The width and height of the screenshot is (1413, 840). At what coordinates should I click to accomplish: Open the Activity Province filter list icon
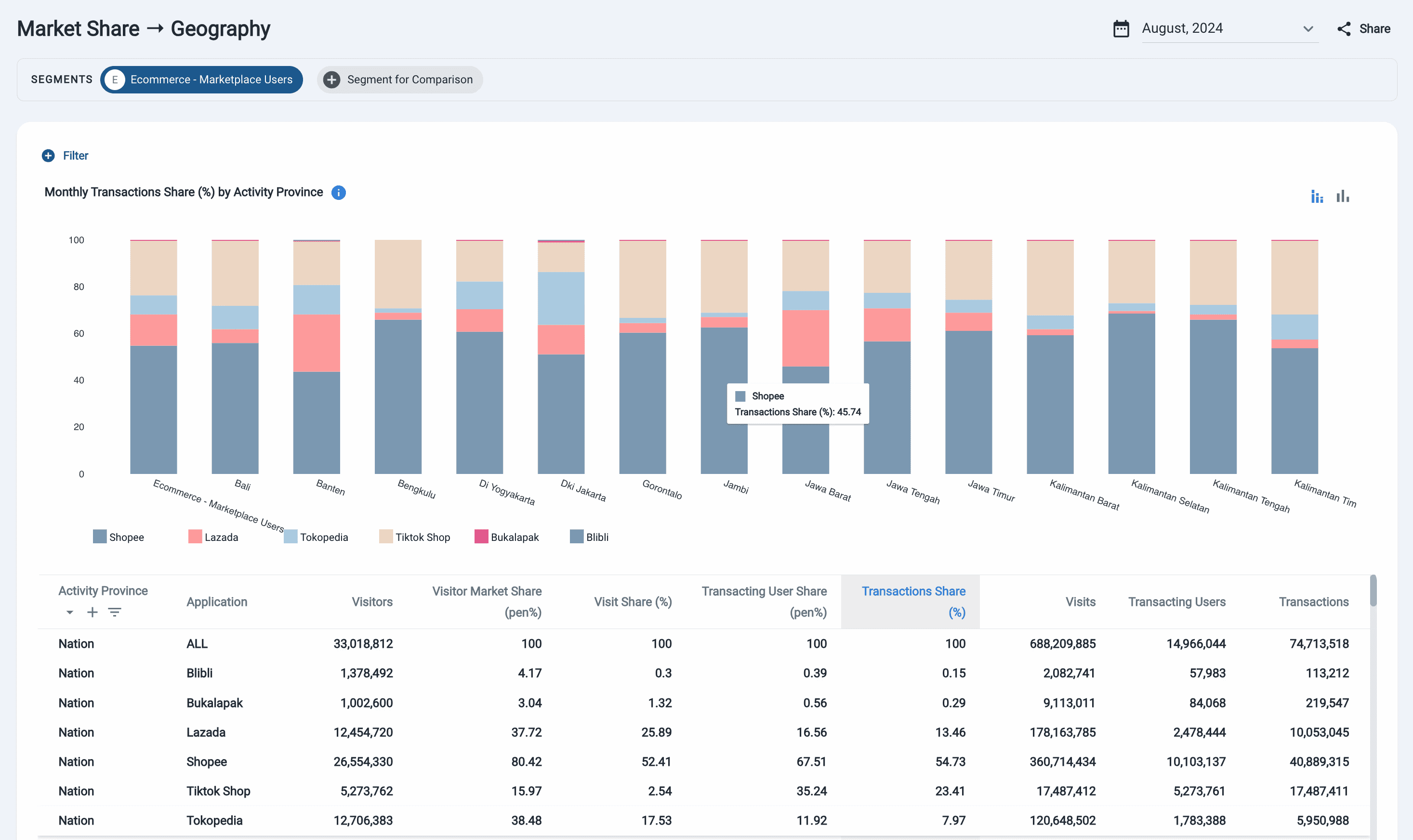(x=115, y=613)
